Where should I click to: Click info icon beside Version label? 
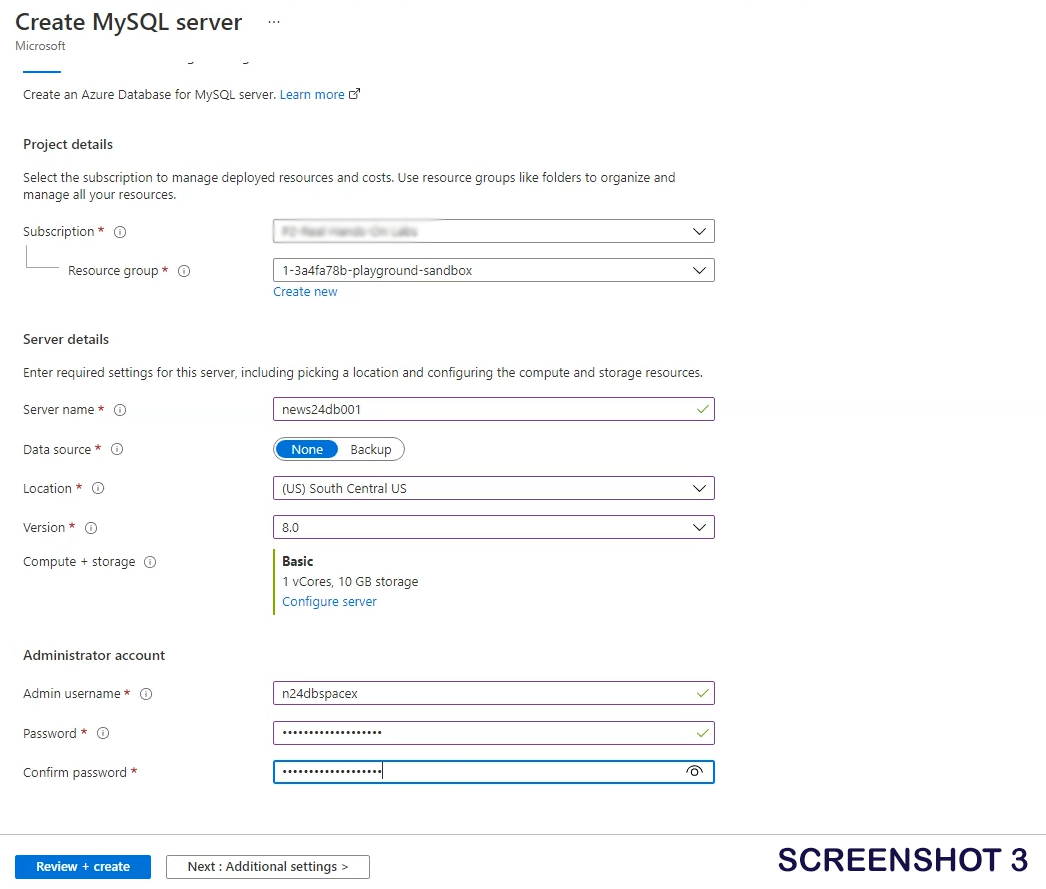pos(91,528)
